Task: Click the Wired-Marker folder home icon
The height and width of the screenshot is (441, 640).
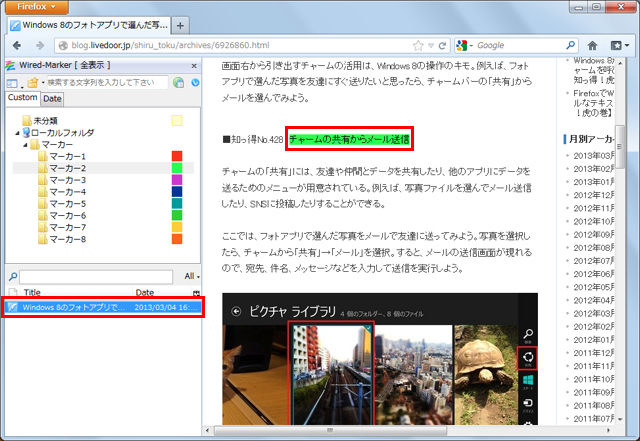Action: (33, 83)
